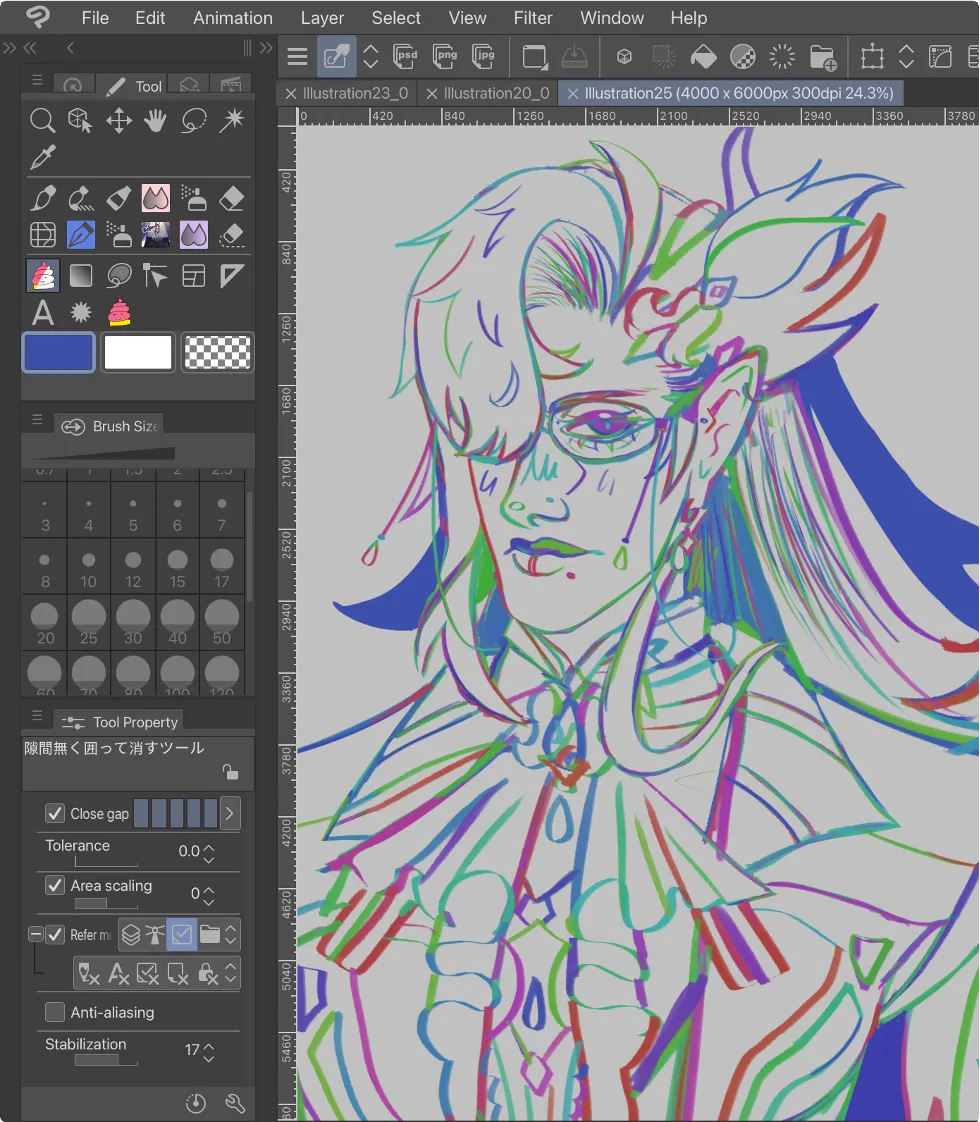980x1122 pixels.
Task: Click the Export PNG toolbar icon
Action: [444, 56]
